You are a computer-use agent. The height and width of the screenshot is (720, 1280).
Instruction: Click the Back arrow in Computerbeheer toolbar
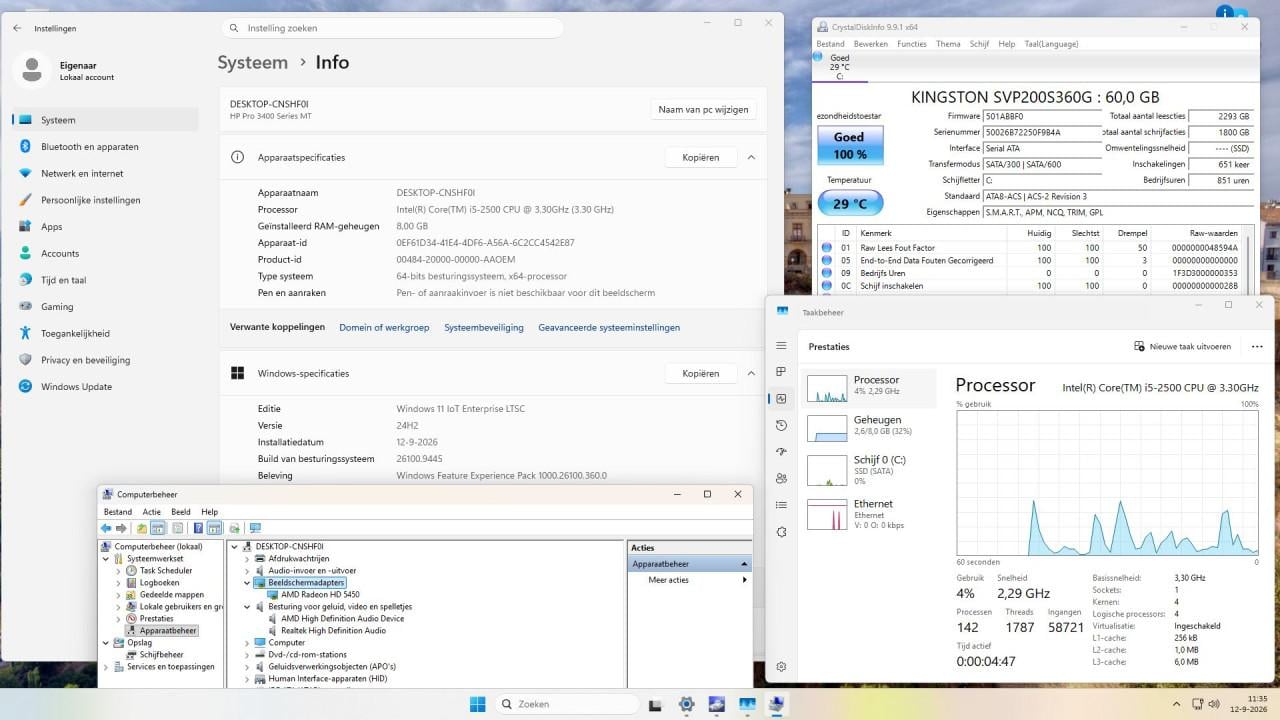point(106,528)
